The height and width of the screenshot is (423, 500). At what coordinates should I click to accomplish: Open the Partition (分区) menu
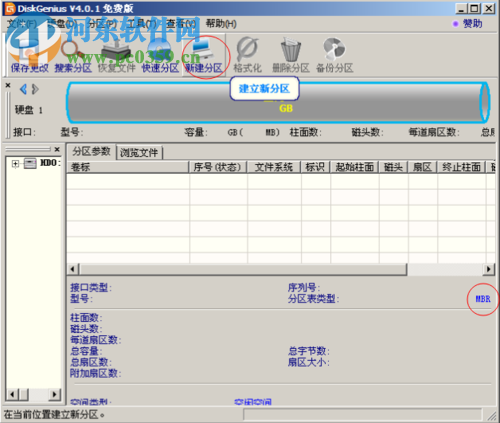102,24
